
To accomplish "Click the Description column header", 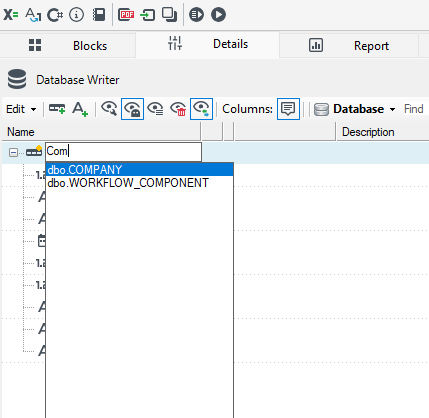I will [x=383, y=132].
